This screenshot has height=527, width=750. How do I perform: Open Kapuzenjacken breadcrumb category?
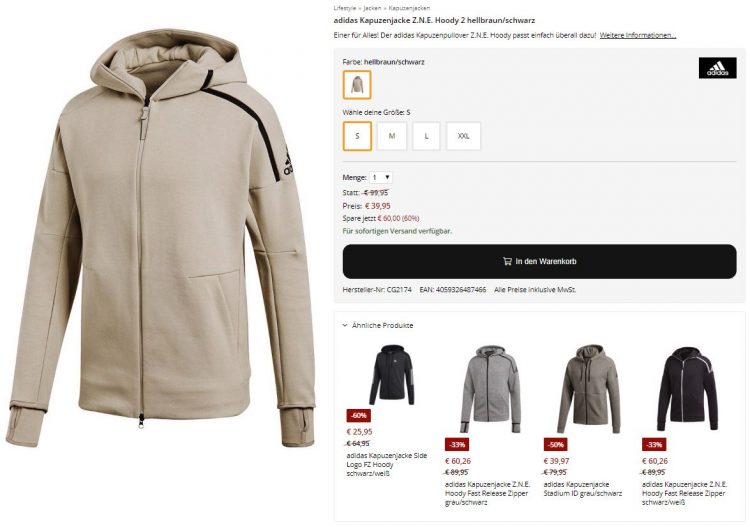409,8
